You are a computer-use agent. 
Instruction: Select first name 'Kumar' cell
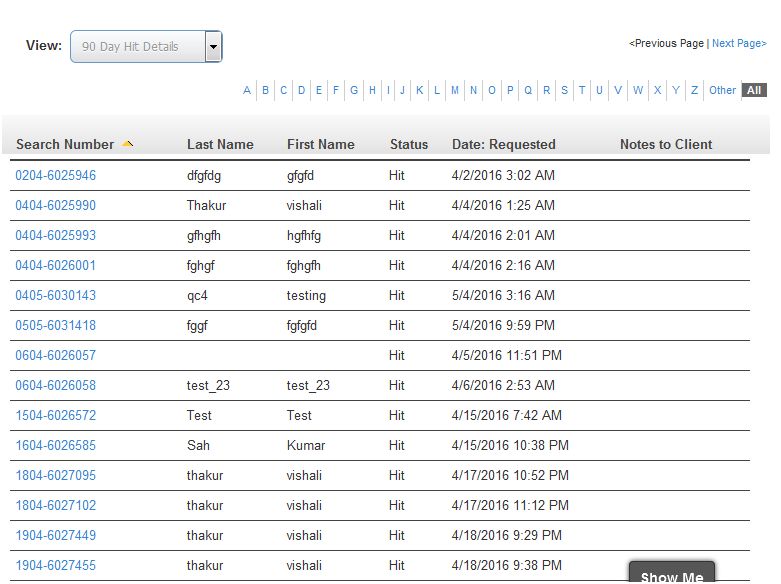tap(306, 445)
